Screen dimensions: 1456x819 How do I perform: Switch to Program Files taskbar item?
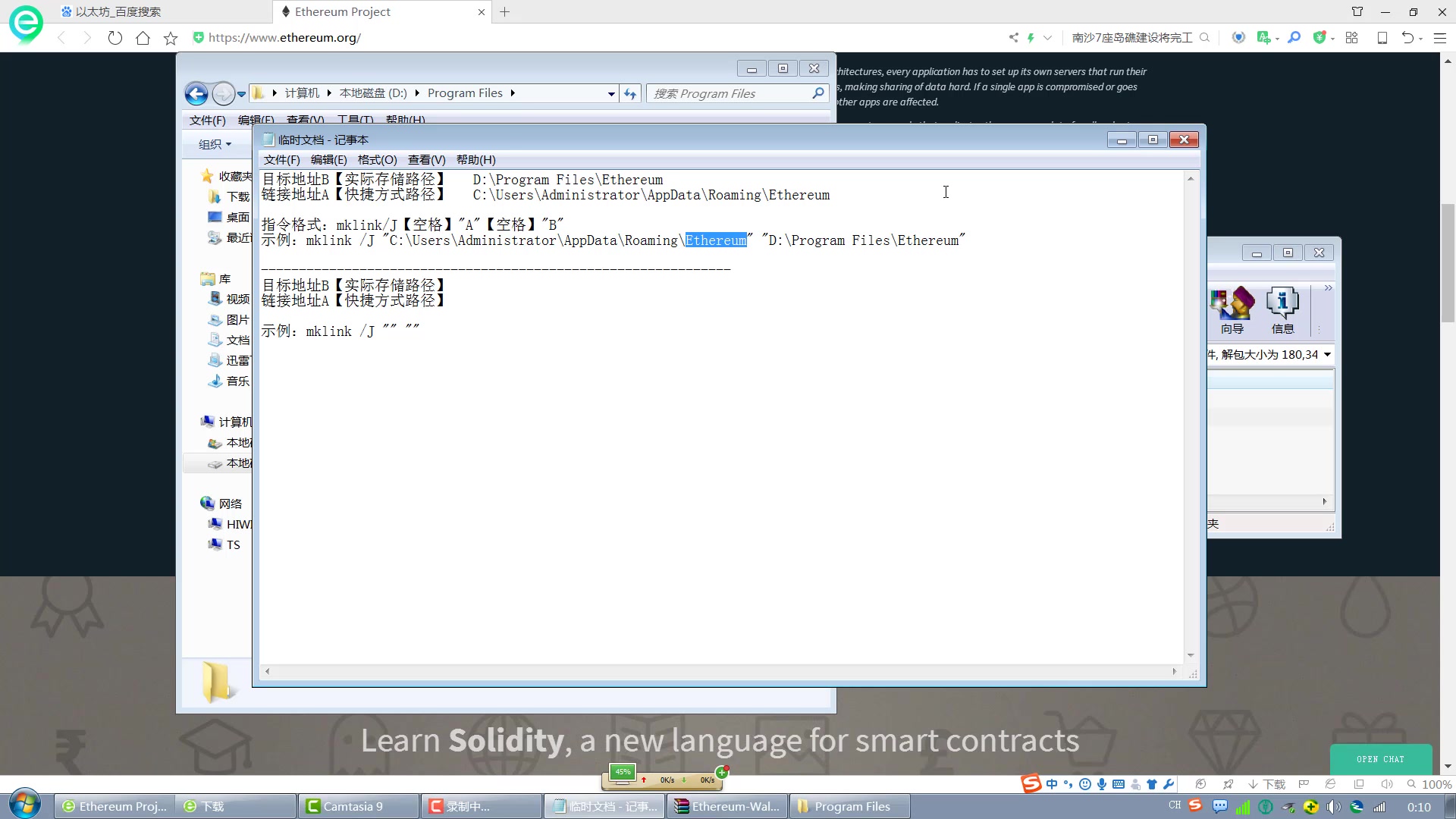(849, 806)
